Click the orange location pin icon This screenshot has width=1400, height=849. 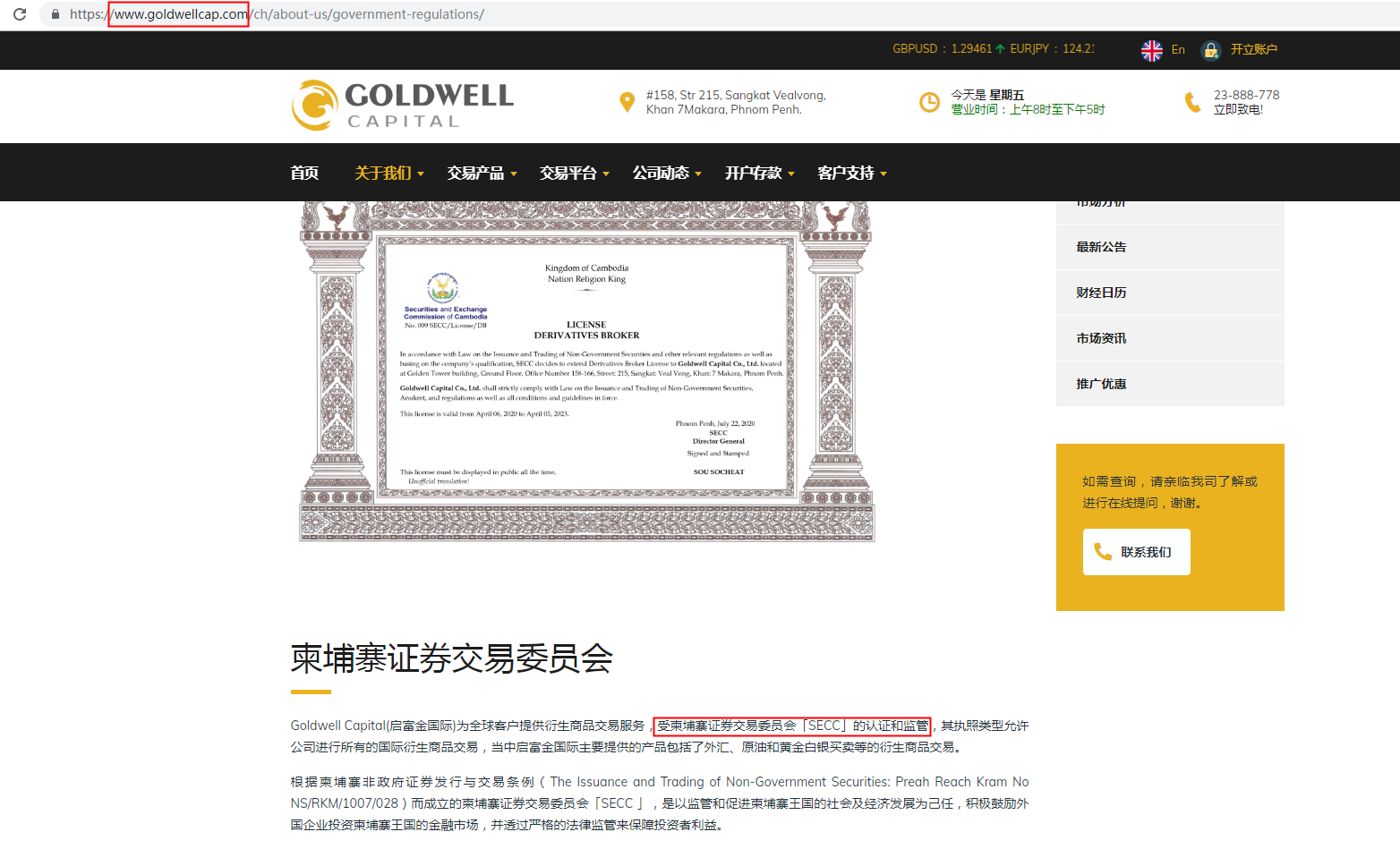pyautogui.click(x=627, y=102)
